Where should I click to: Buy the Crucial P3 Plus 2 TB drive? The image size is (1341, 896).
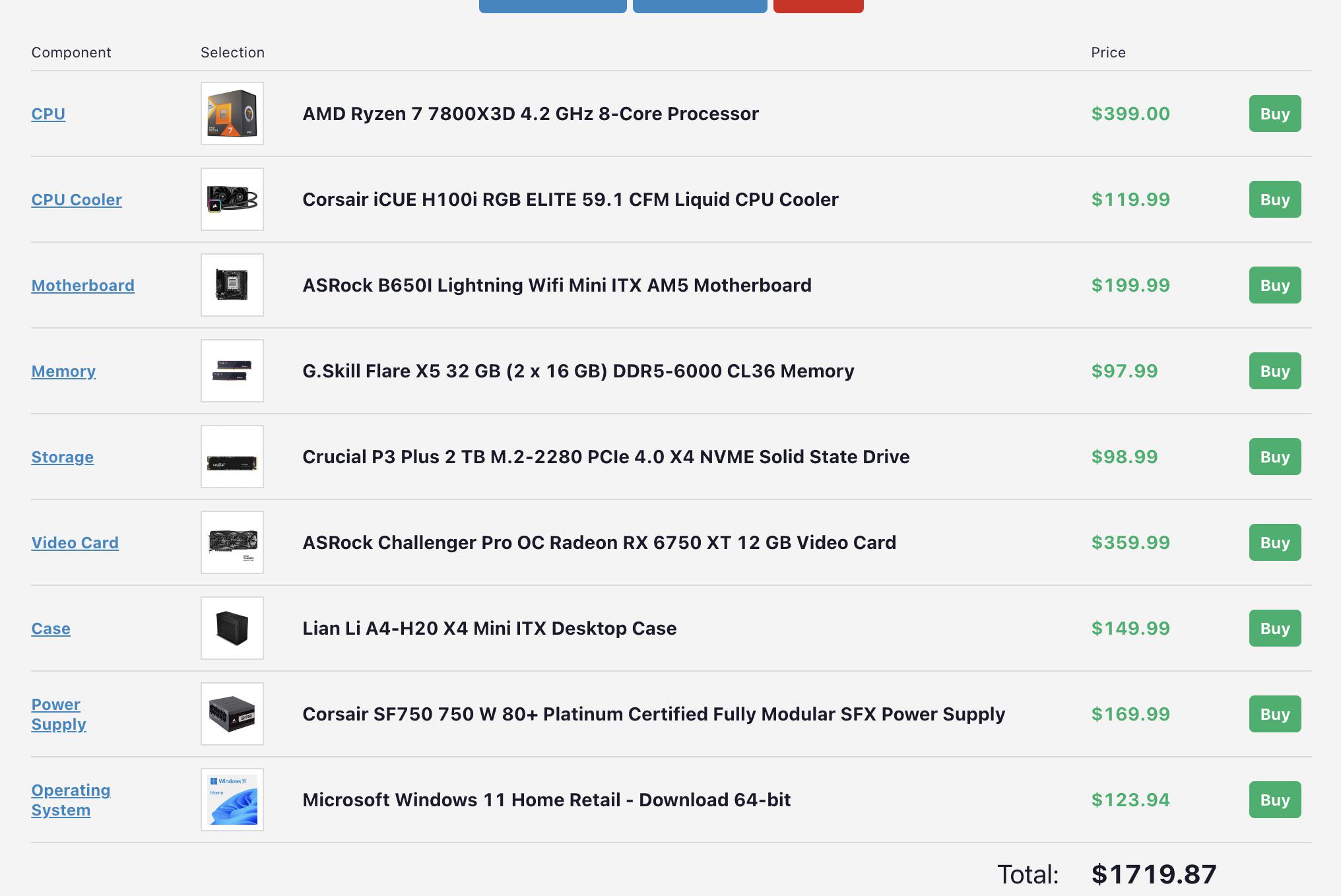tap(1275, 457)
